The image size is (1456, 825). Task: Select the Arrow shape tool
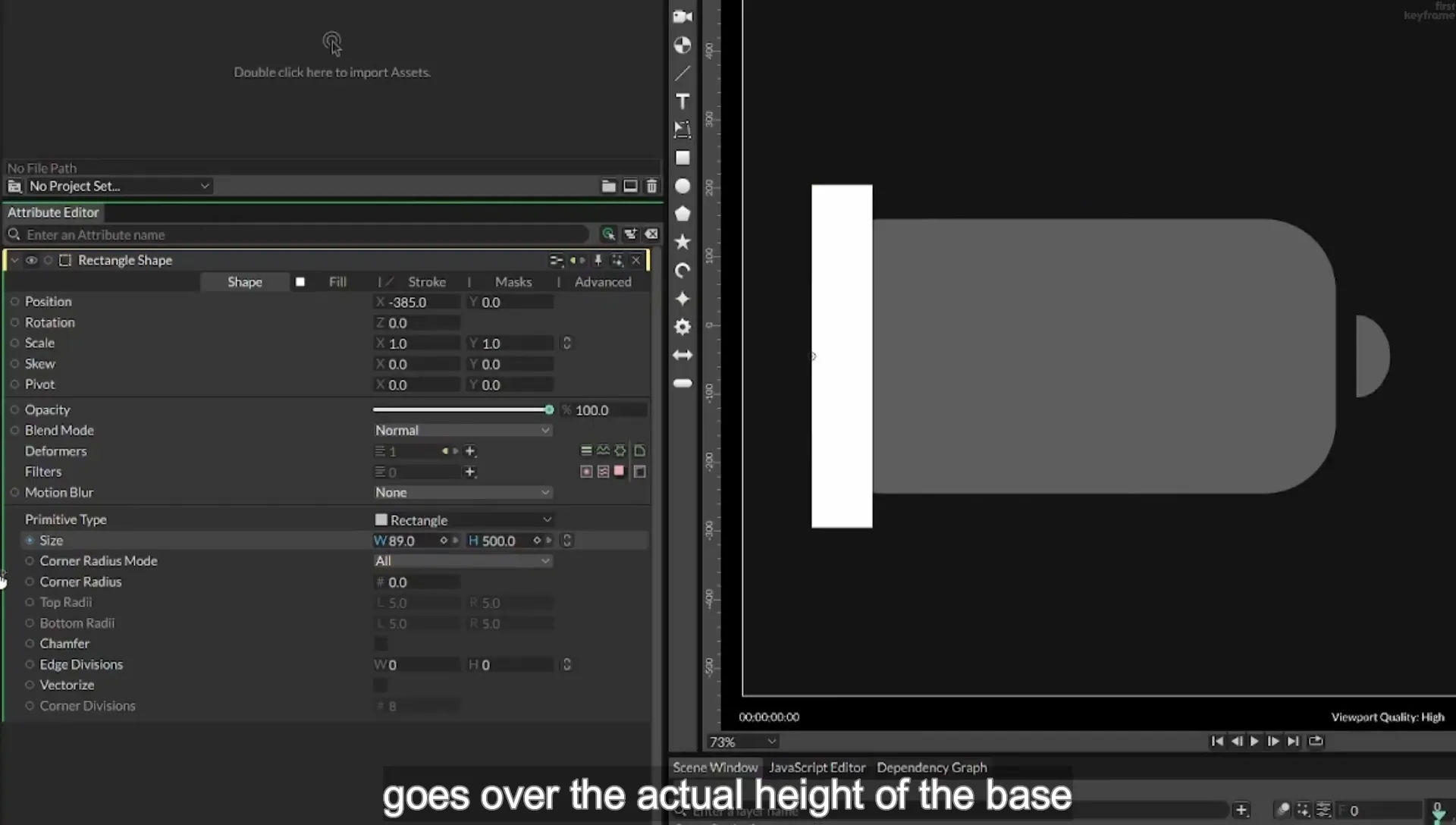pos(682,355)
